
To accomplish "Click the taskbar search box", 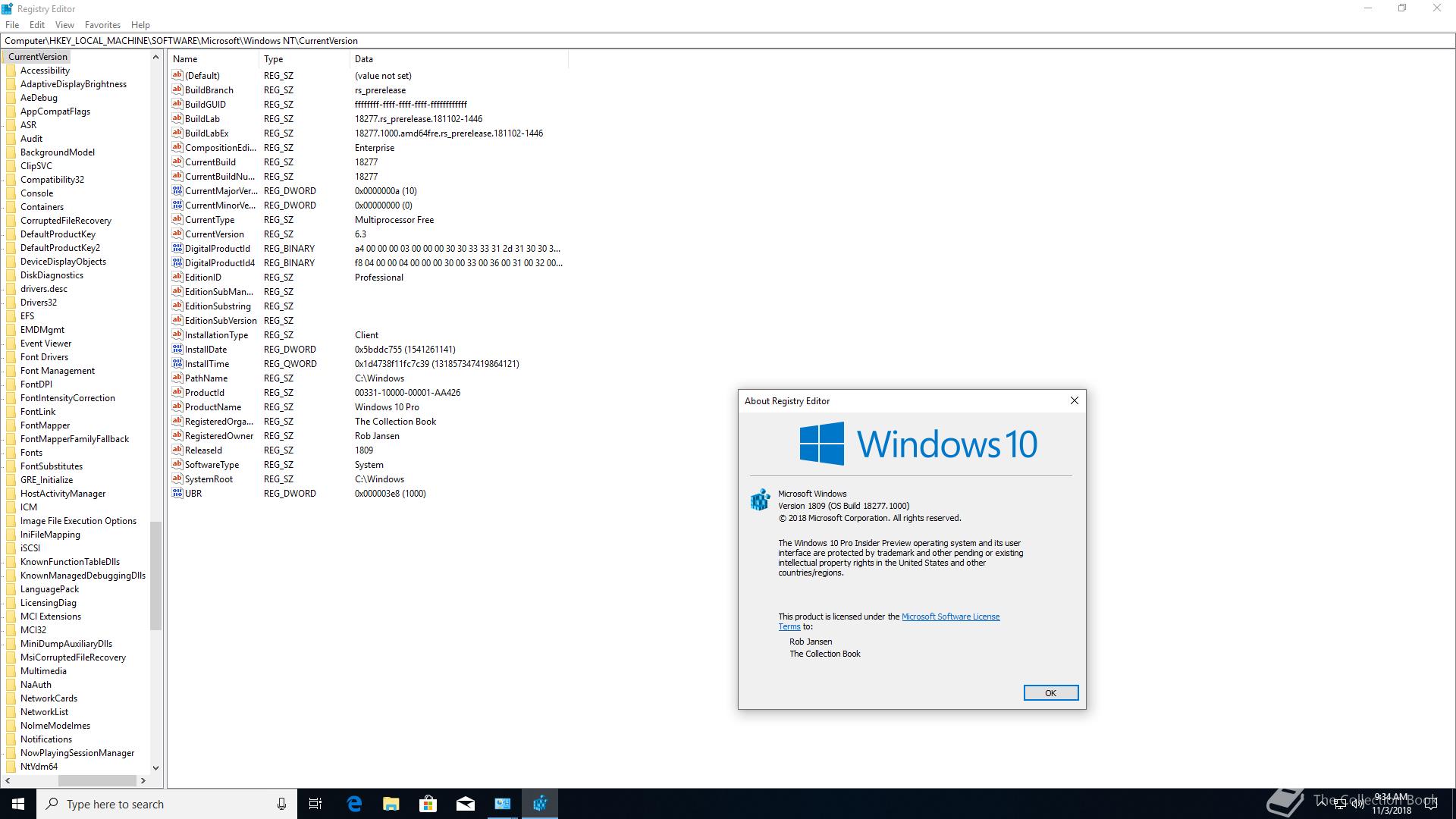I will pyautogui.click(x=167, y=804).
